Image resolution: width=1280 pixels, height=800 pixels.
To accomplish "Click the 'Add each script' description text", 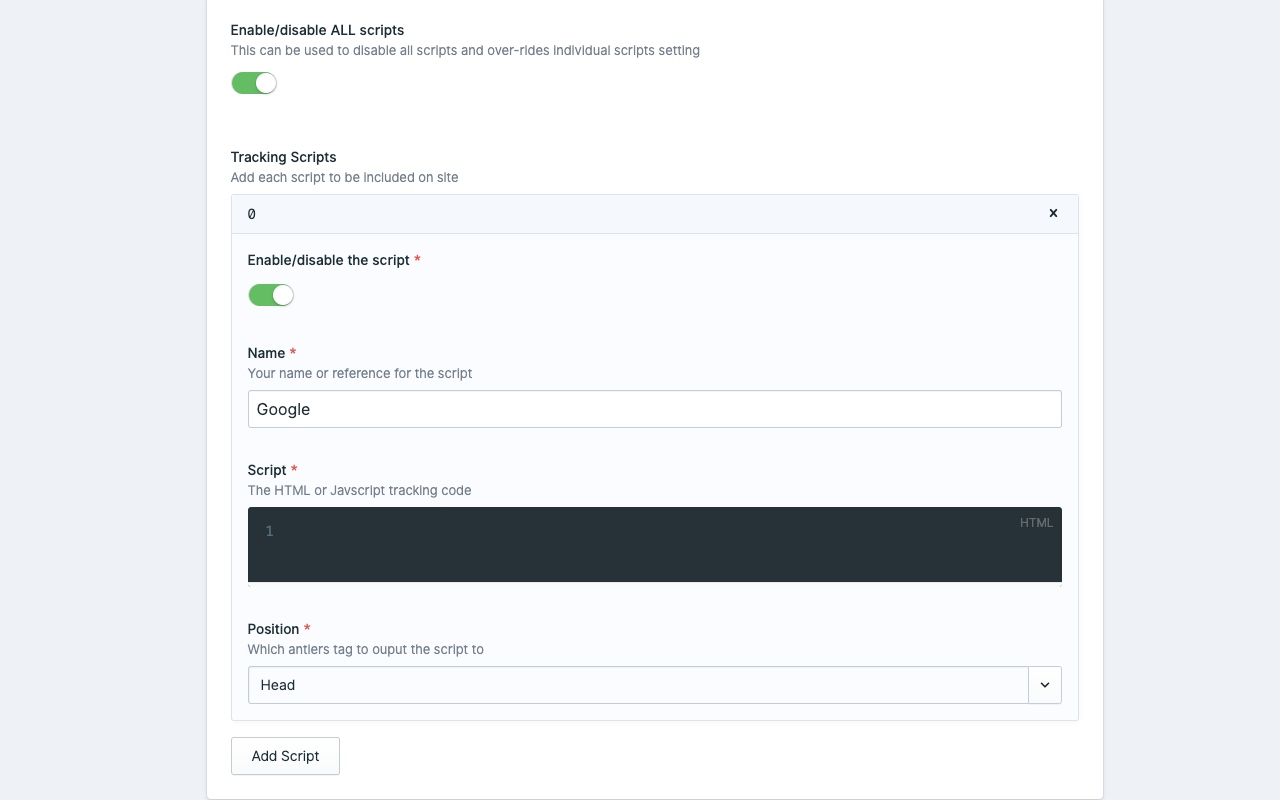I will 344,177.
